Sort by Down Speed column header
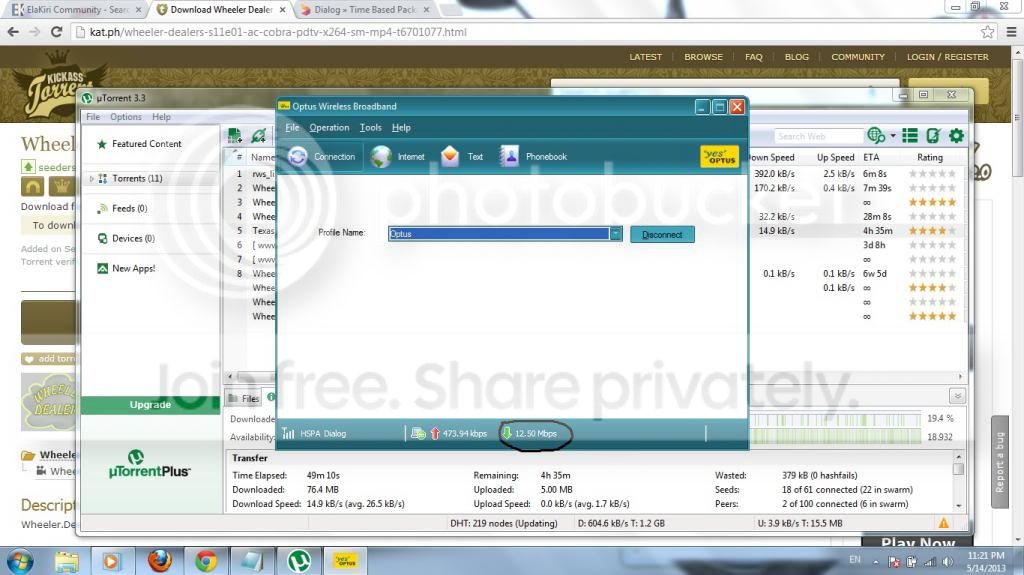 coord(771,157)
